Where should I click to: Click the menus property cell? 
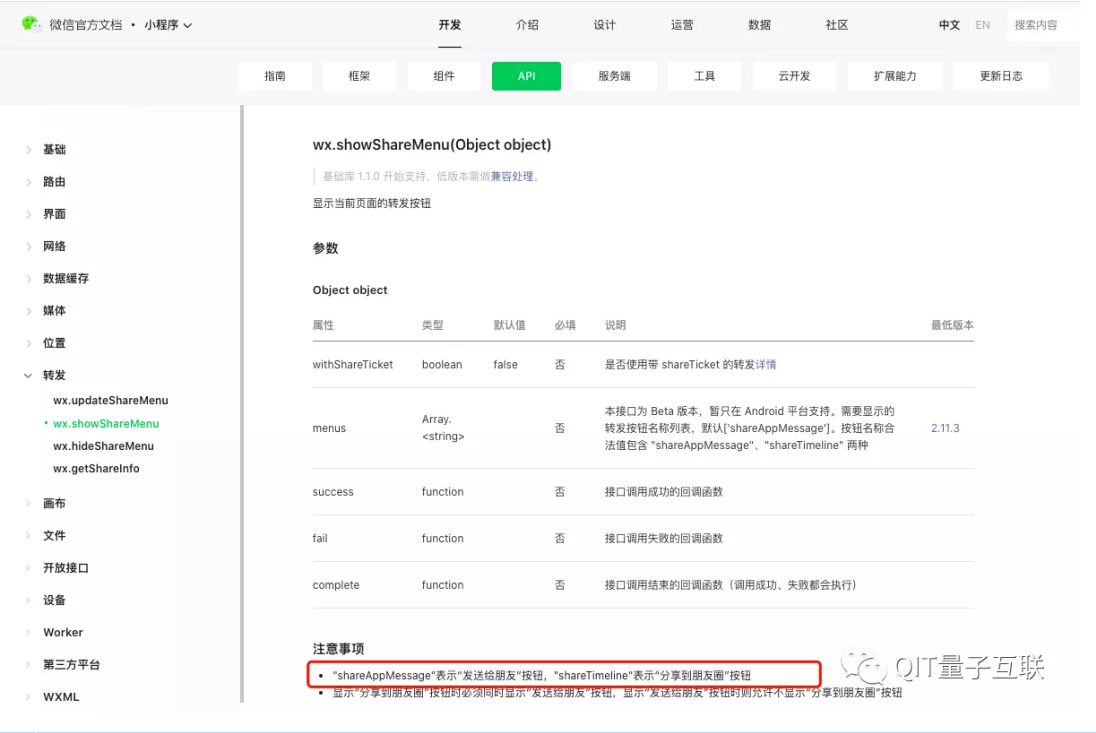click(329, 428)
